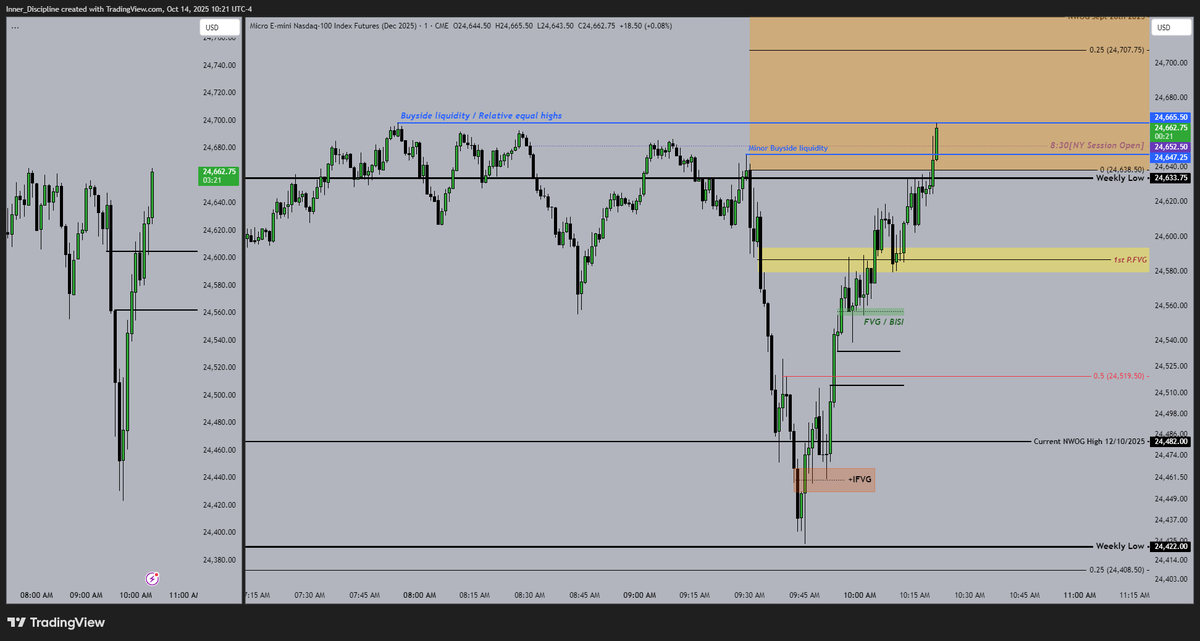Select the 1st P.FVG annotation text
The height and width of the screenshot is (641, 1200).
[1130, 260]
